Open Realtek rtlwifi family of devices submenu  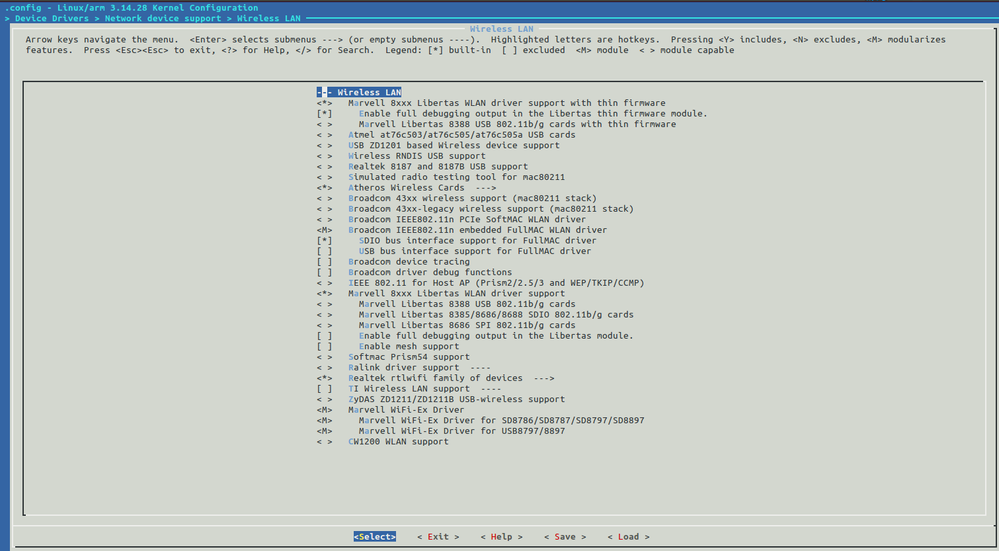(435, 378)
